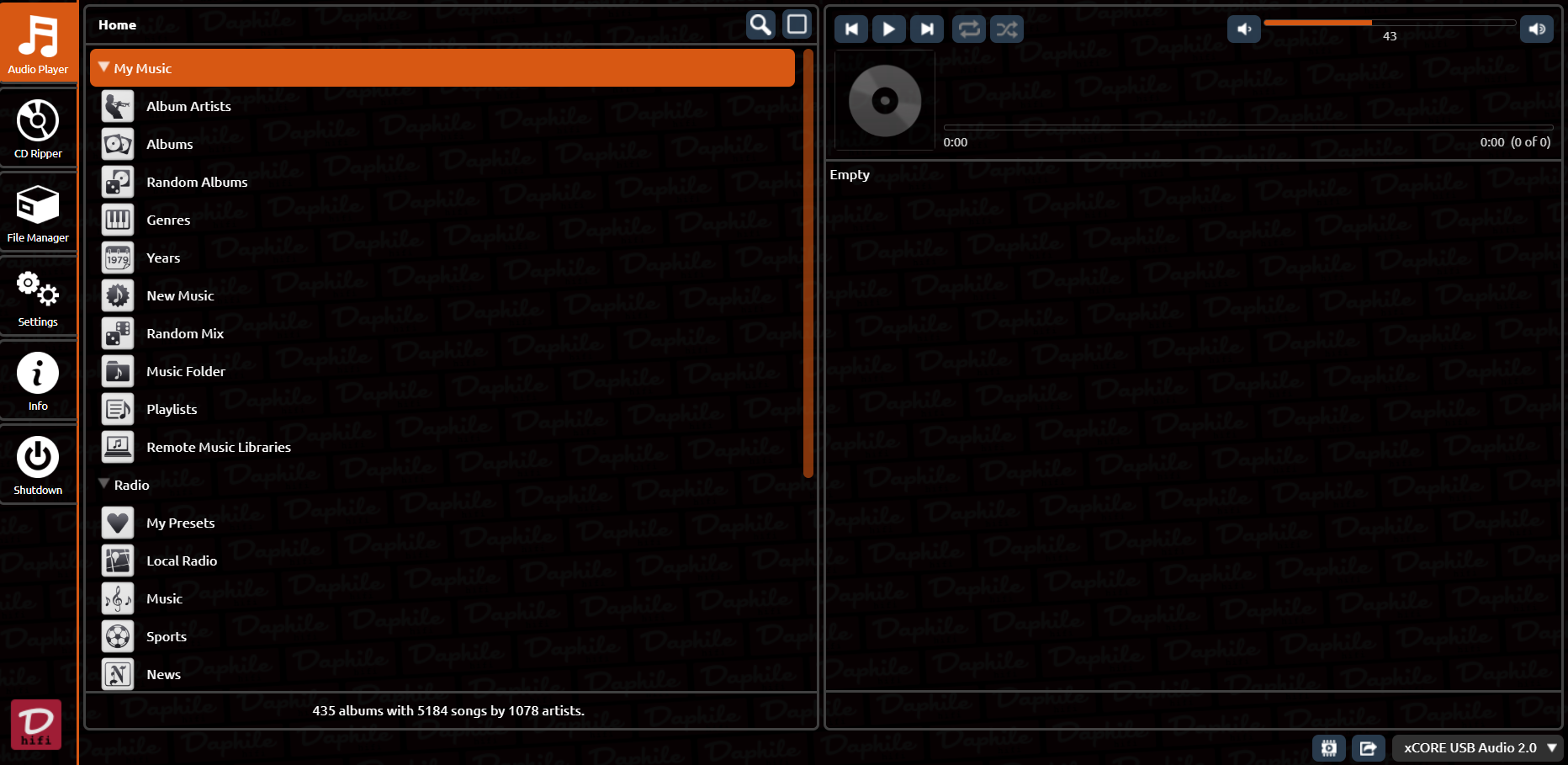Click the volume slider bar

1389,23
